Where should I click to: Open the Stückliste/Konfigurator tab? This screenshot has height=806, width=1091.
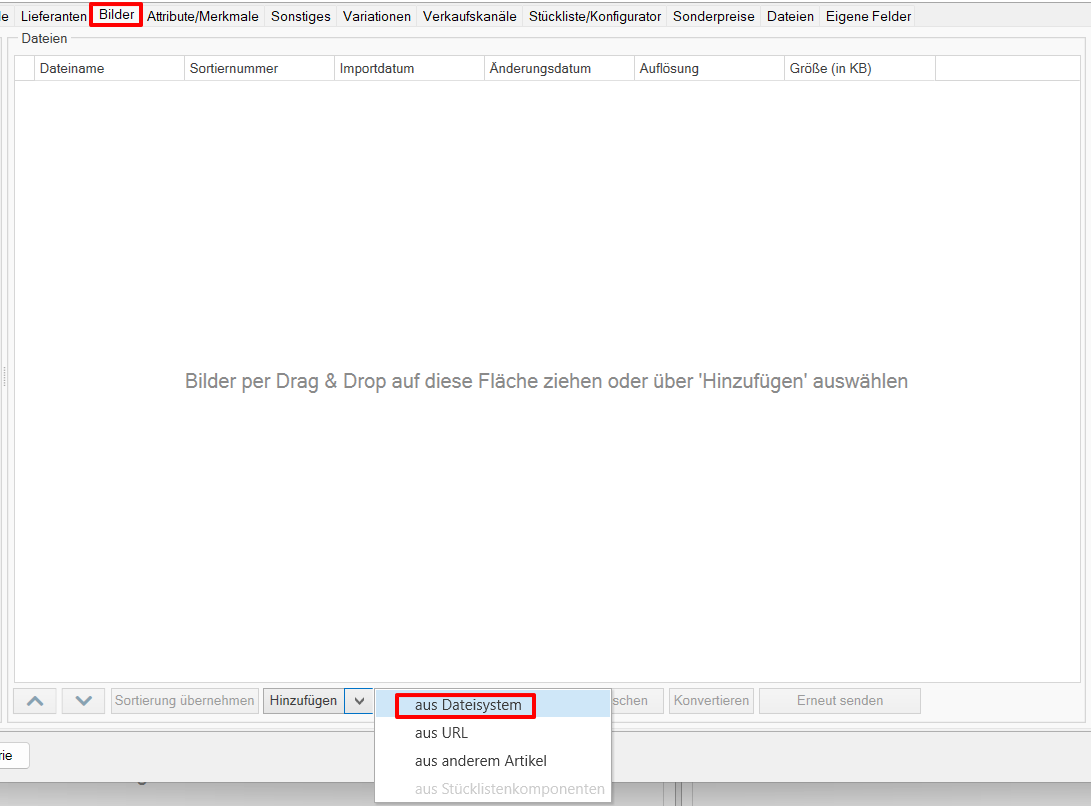[595, 16]
